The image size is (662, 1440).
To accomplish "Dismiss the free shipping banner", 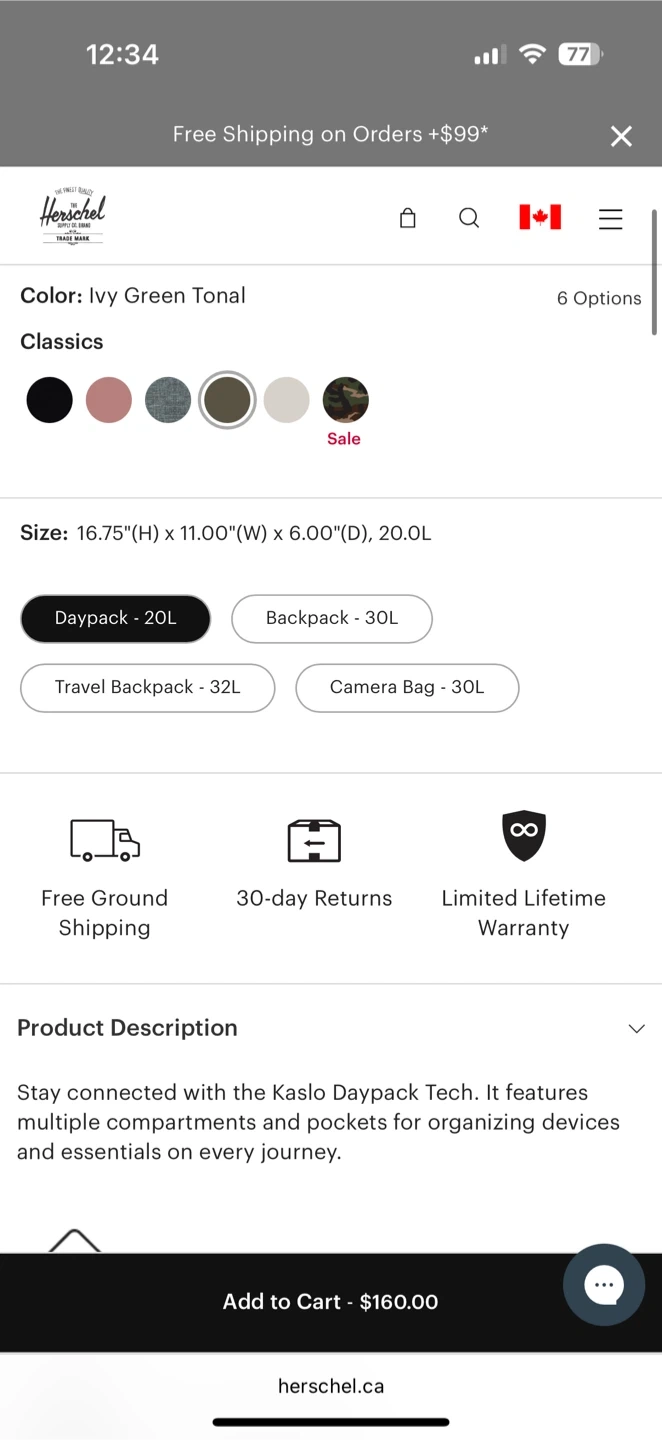I will pyautogui.click(x=621, y=136).
